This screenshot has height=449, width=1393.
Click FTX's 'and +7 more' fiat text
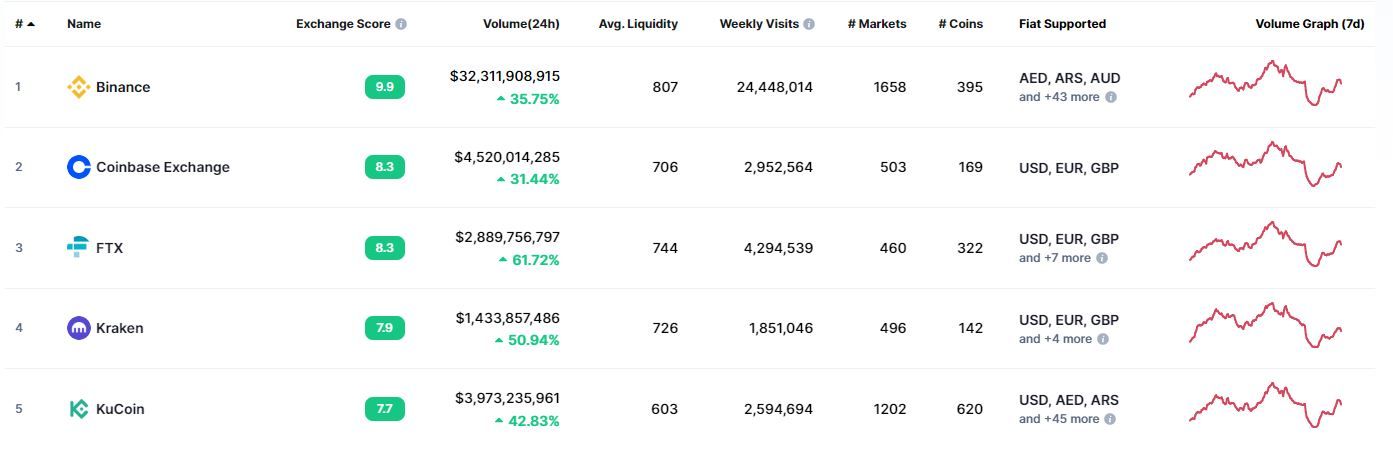tap(1055, 258)
